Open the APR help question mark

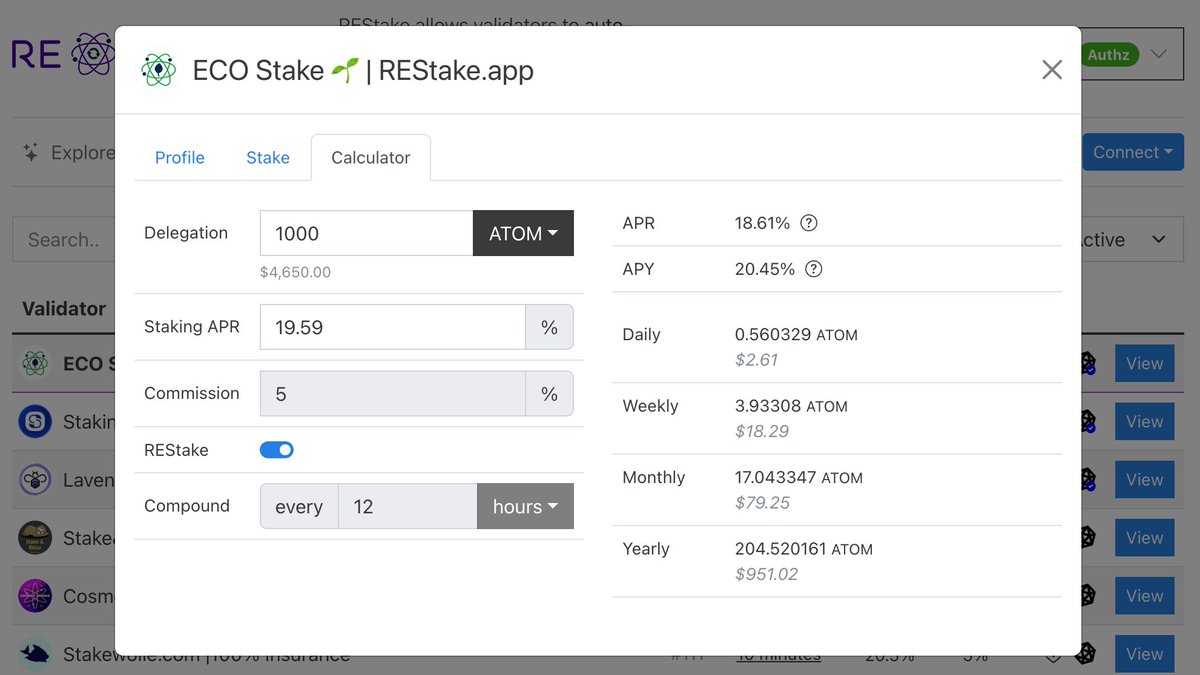coord(809,223)
